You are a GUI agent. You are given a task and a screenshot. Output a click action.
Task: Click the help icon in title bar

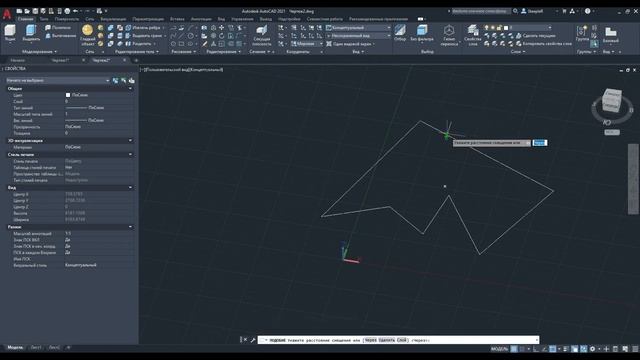tap(588, 11)
